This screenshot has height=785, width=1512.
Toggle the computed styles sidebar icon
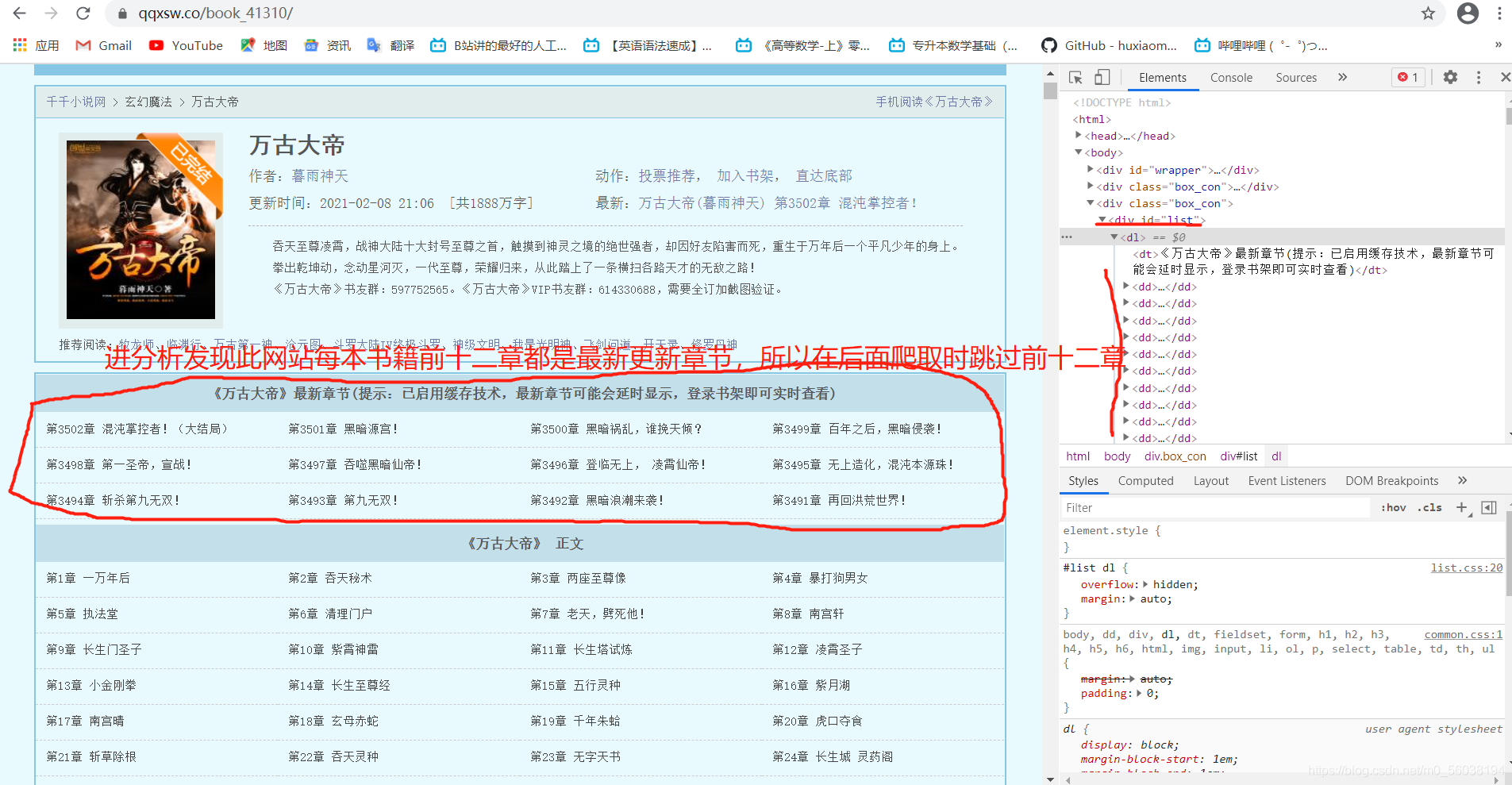1489,507
